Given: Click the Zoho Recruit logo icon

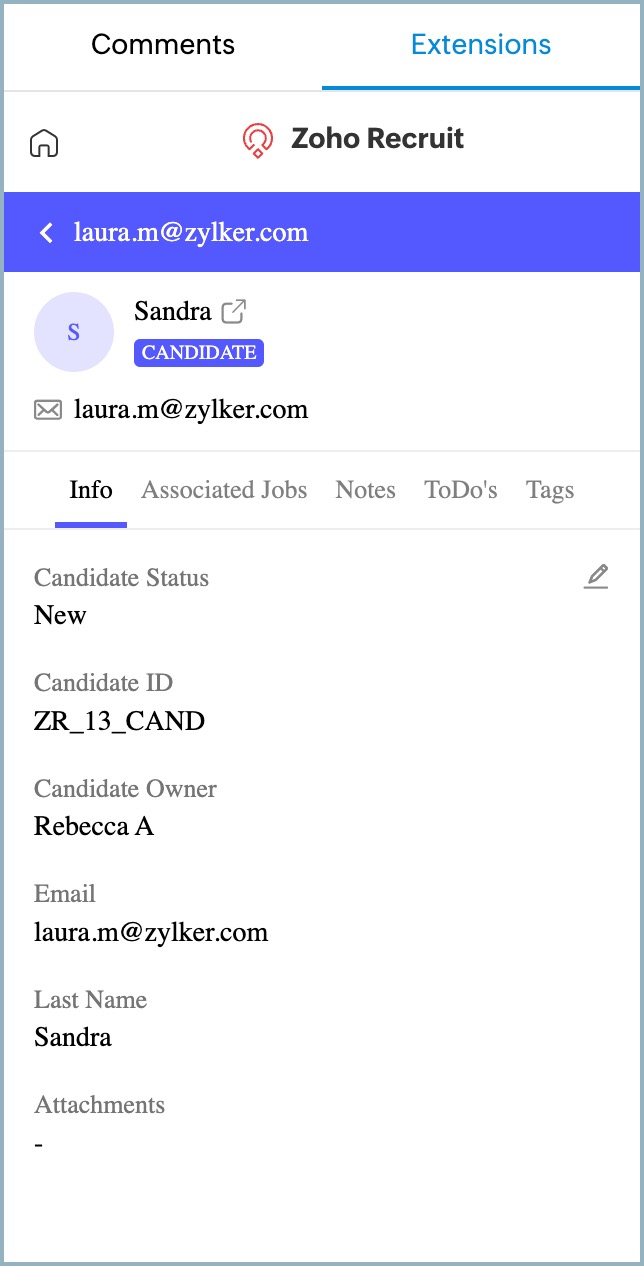Looking at the screenshot, I should click(258, 140).
